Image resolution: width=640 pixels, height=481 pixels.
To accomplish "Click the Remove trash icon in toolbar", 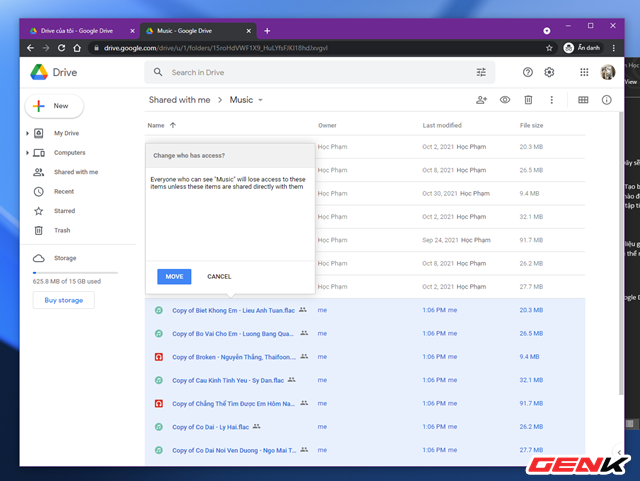I will 528,100.
